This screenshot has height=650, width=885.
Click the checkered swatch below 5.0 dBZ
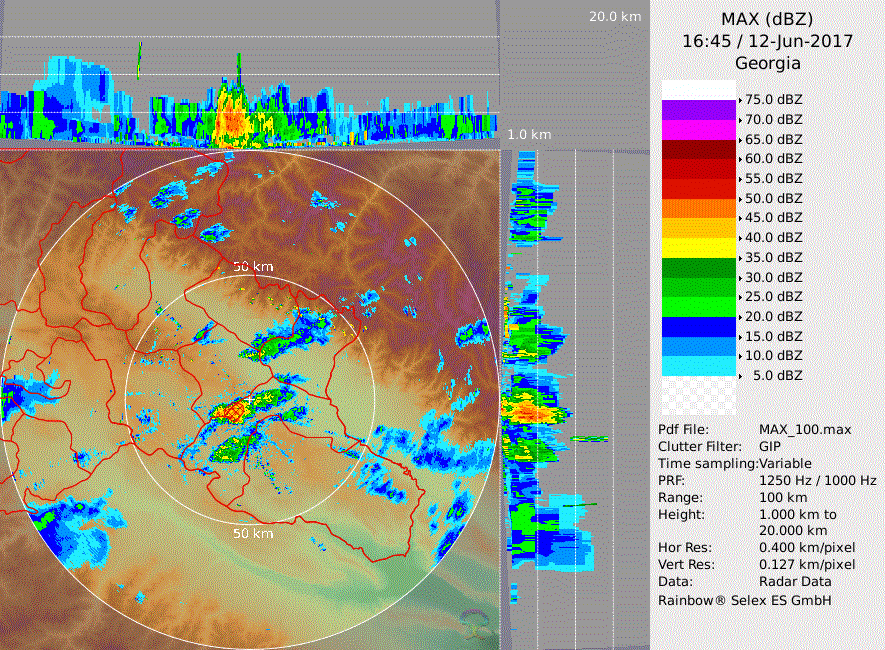click(x=698, y=395)
